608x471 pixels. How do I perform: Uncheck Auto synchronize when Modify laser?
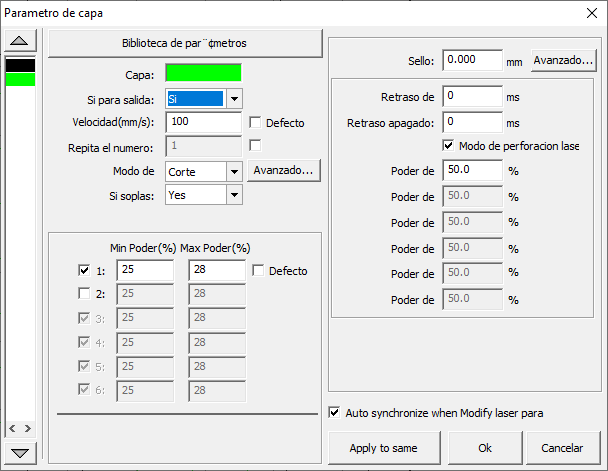pyautogui.click(x=335, y=412)
